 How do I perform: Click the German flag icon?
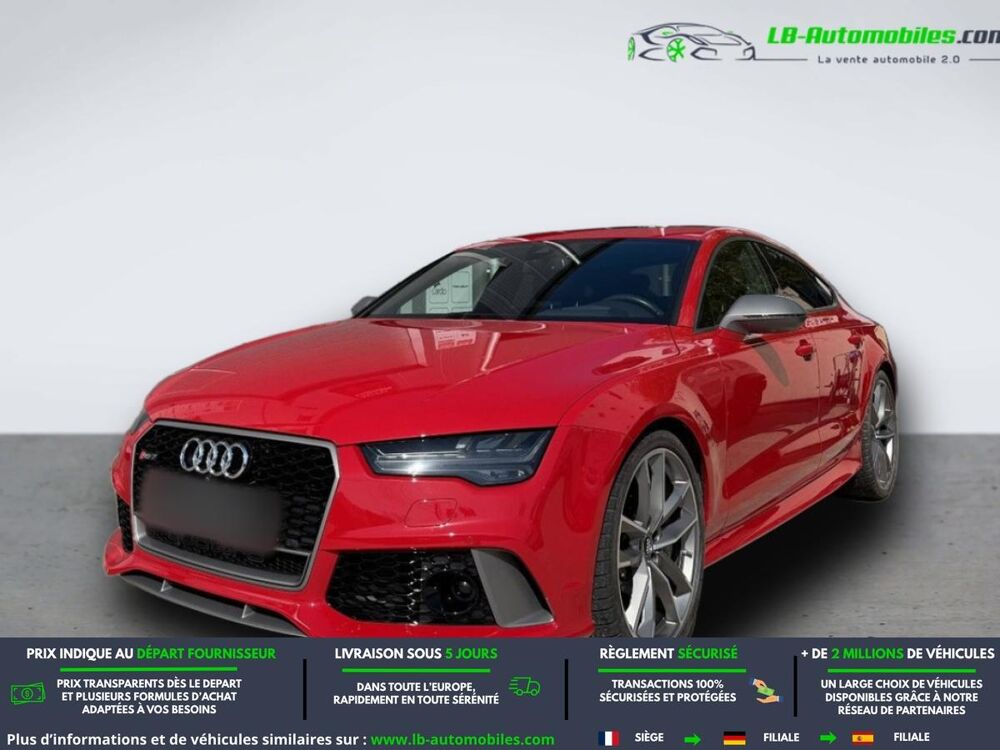pyautogui.click(x=735, y=739)
